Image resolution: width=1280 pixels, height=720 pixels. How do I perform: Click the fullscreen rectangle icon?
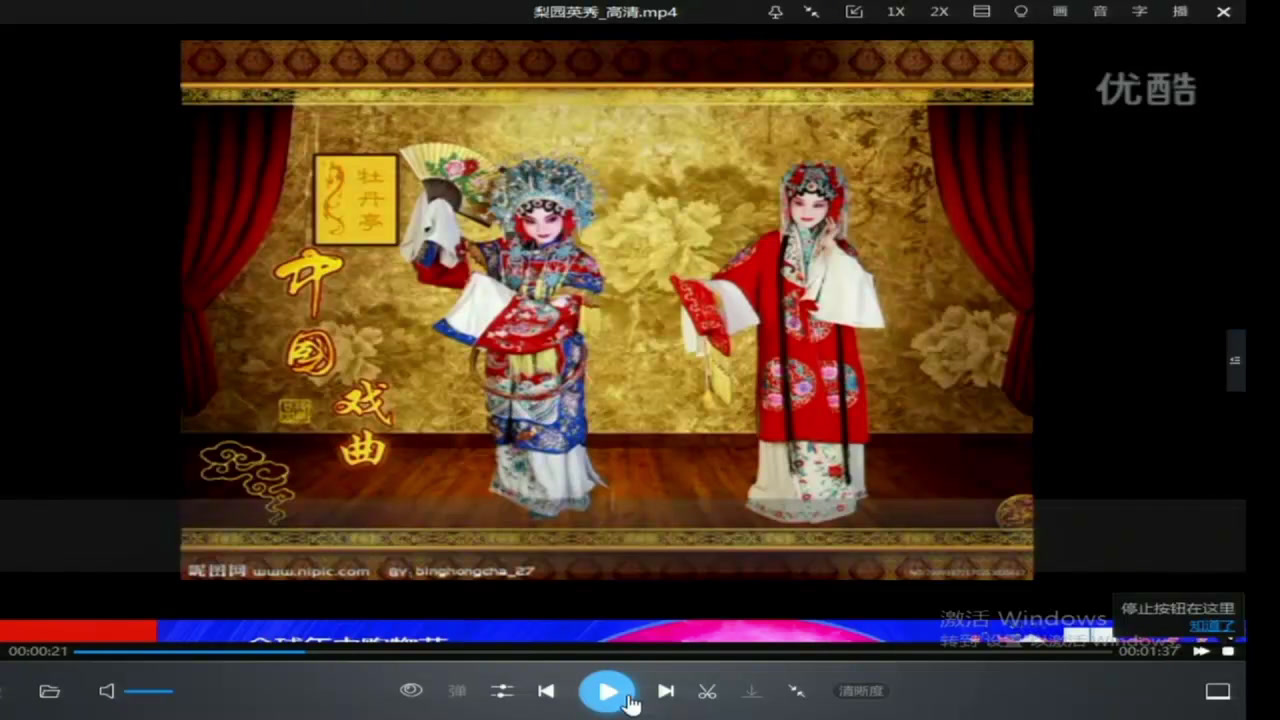coord(1217,691)
